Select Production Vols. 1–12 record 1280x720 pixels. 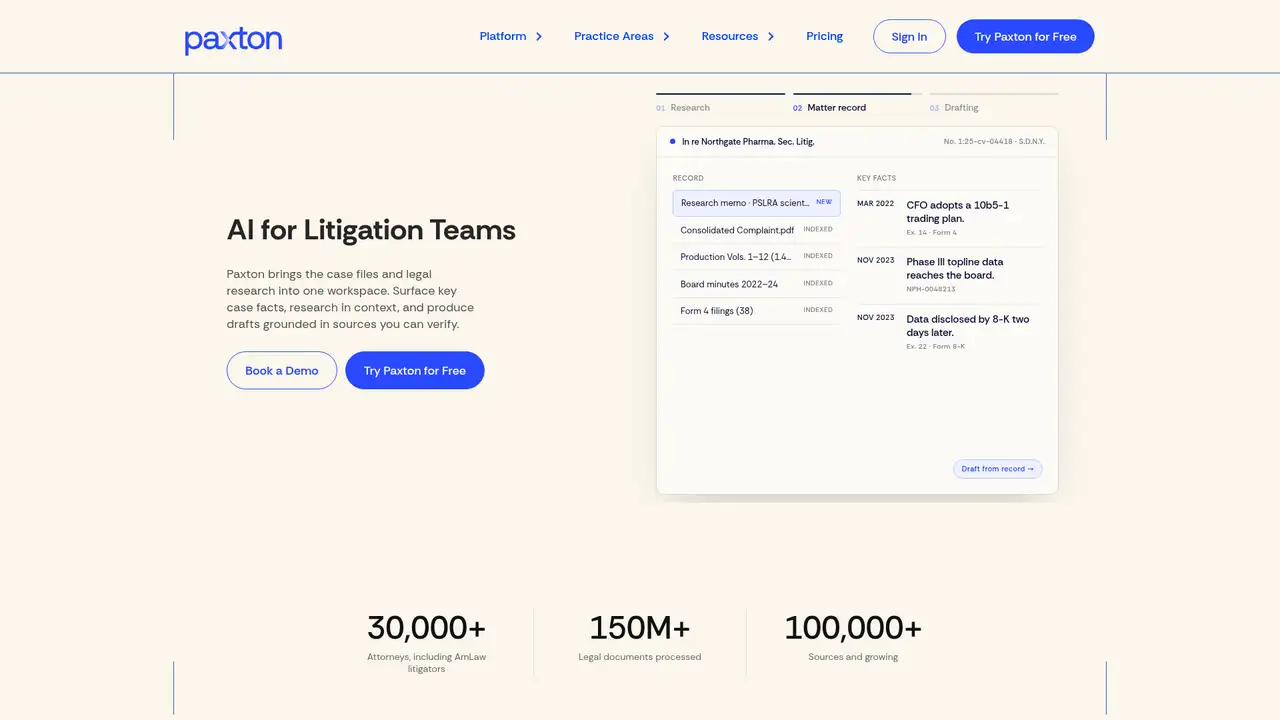(756, 257)
